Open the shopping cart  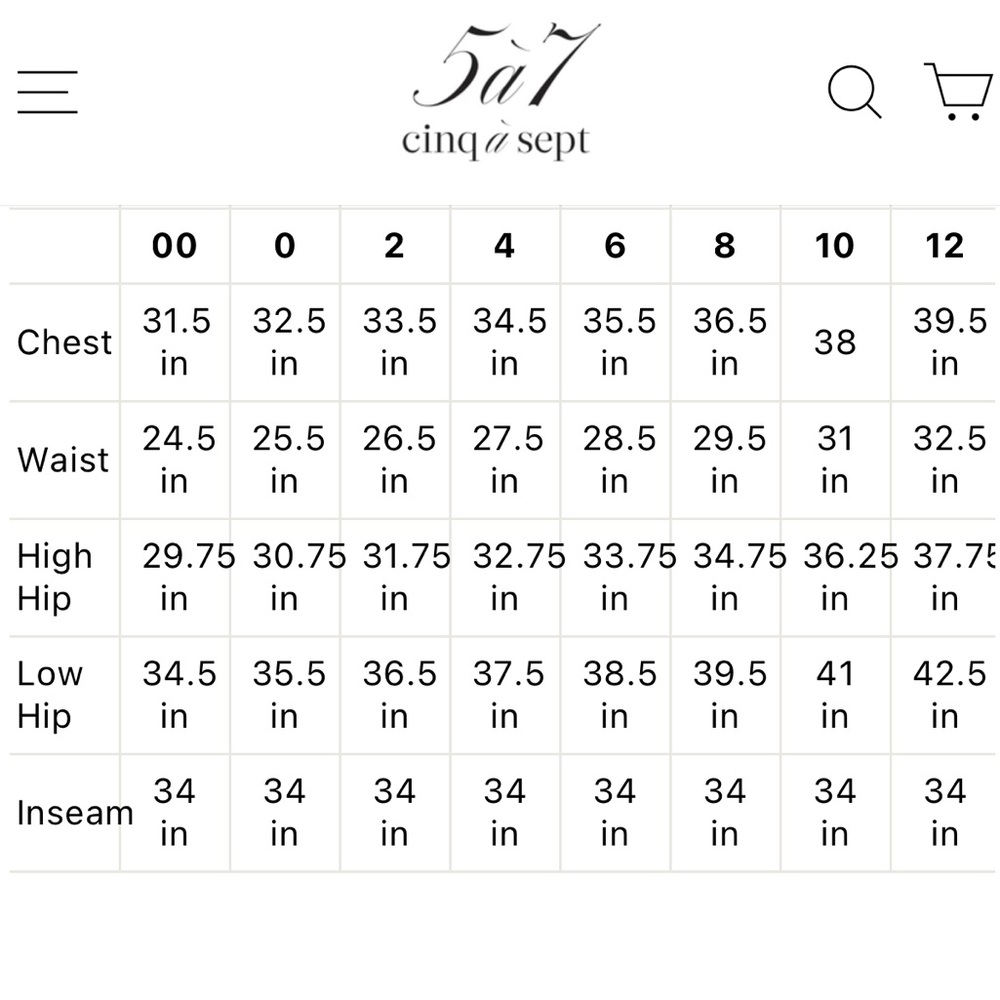pos(959,91)
